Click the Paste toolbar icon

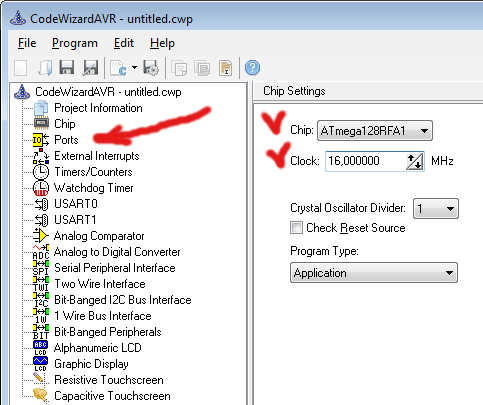tap(202, 68)
